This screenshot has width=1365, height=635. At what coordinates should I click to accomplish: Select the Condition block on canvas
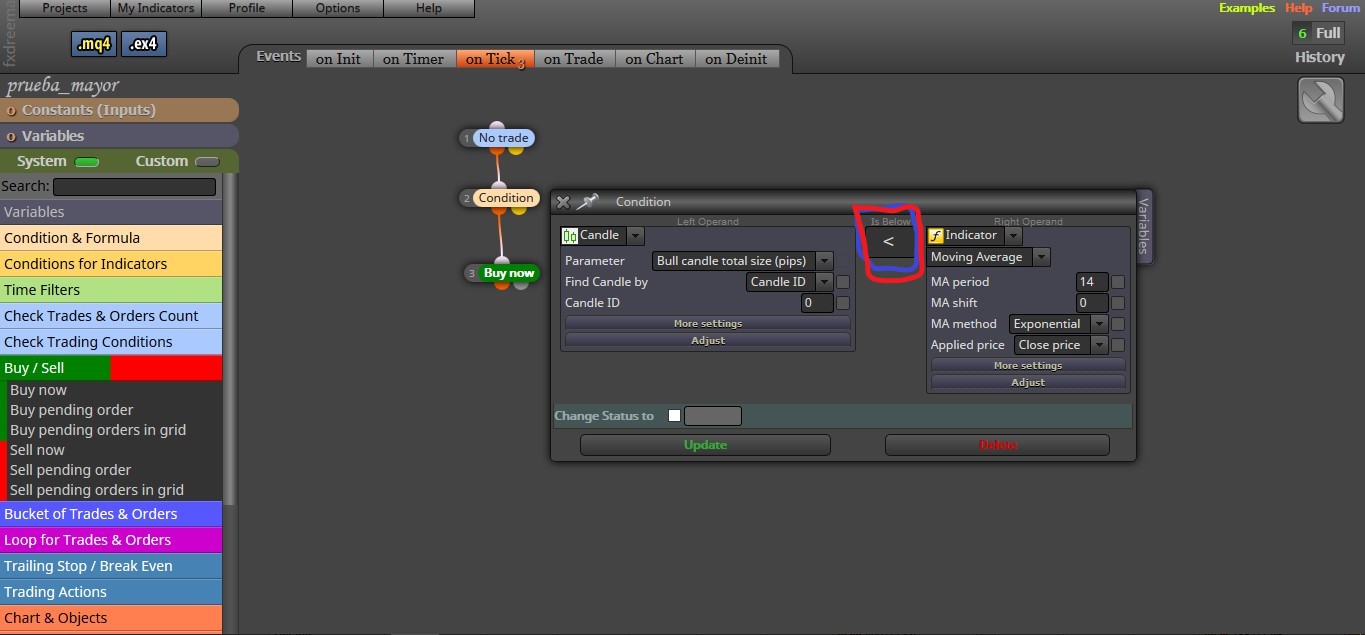pyautogui.click(x=505, y=198)
